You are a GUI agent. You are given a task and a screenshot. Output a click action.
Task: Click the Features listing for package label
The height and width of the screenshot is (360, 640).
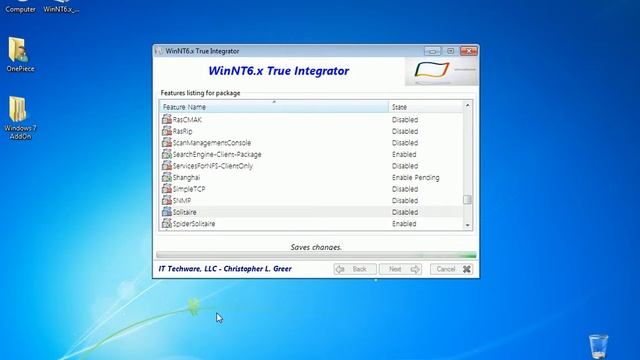point(200,93)
